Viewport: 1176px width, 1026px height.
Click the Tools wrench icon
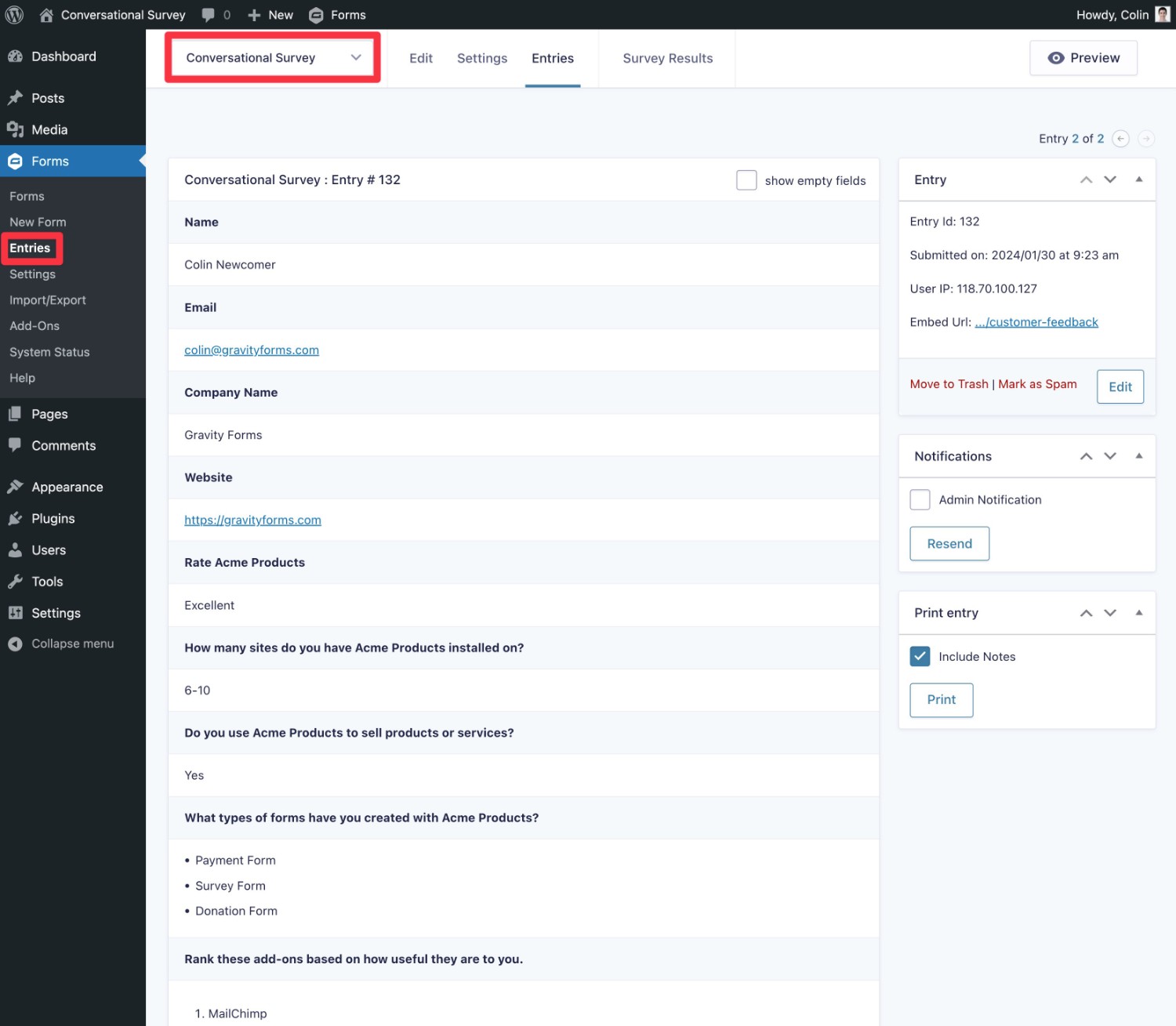point(15,582)
